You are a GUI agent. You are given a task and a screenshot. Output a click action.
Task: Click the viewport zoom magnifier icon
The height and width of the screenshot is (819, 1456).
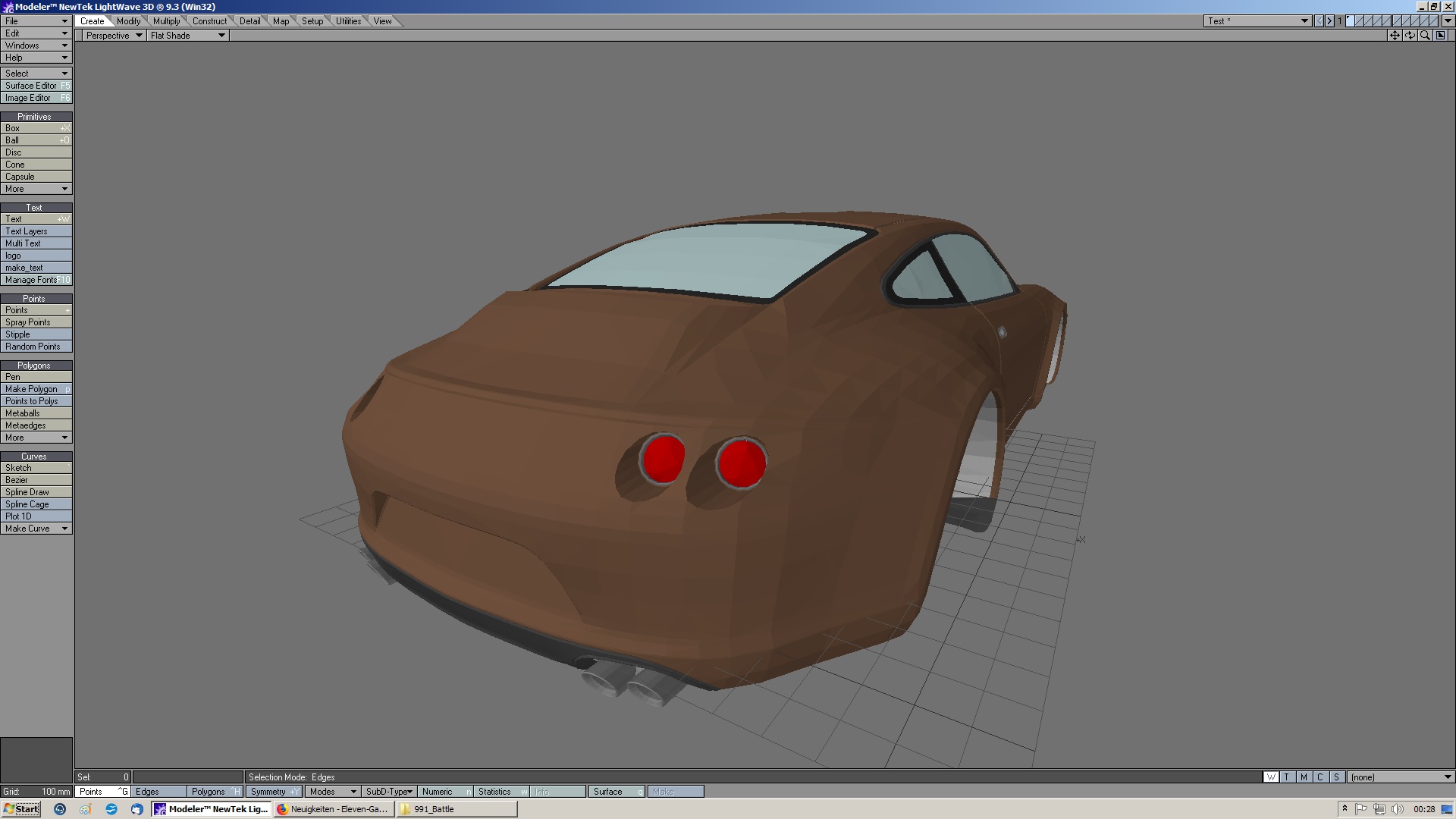tap(1425, 36)
